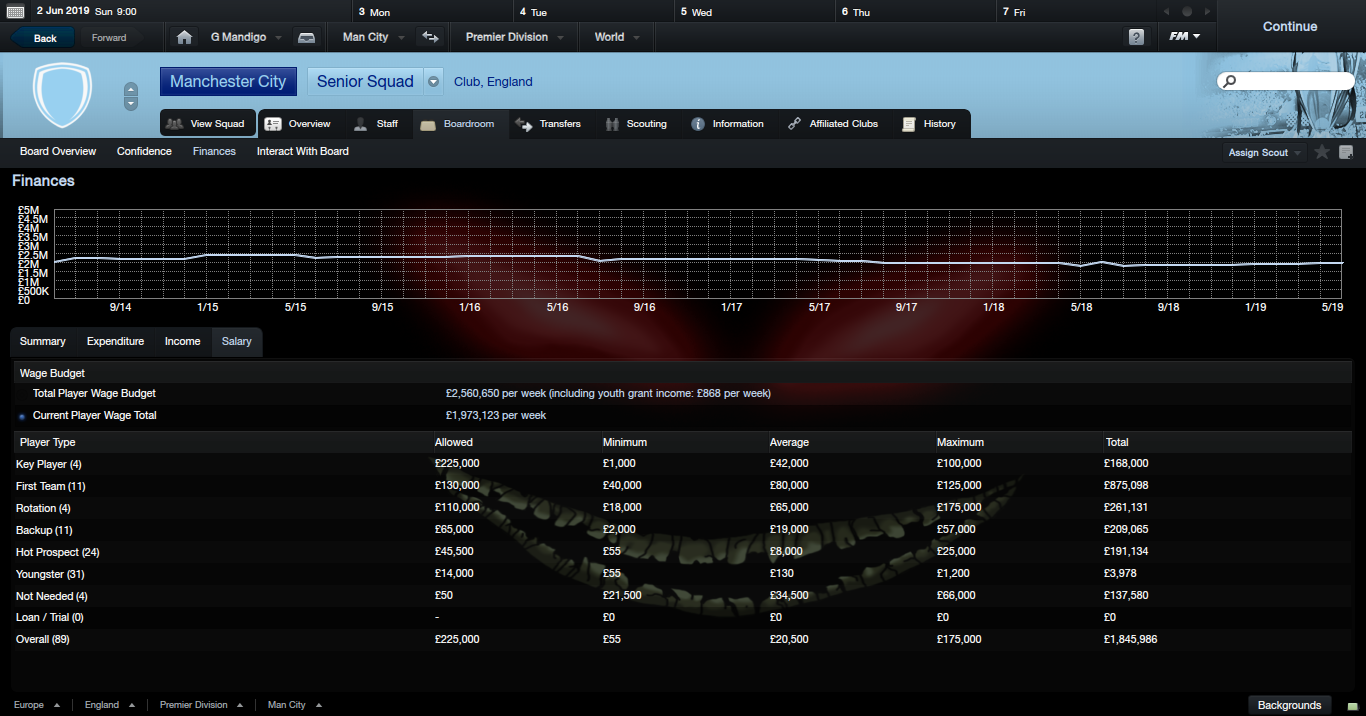The image size is (1366, 716).
Task: Select Board Overview submenu
Action: (x=58, y=152)
